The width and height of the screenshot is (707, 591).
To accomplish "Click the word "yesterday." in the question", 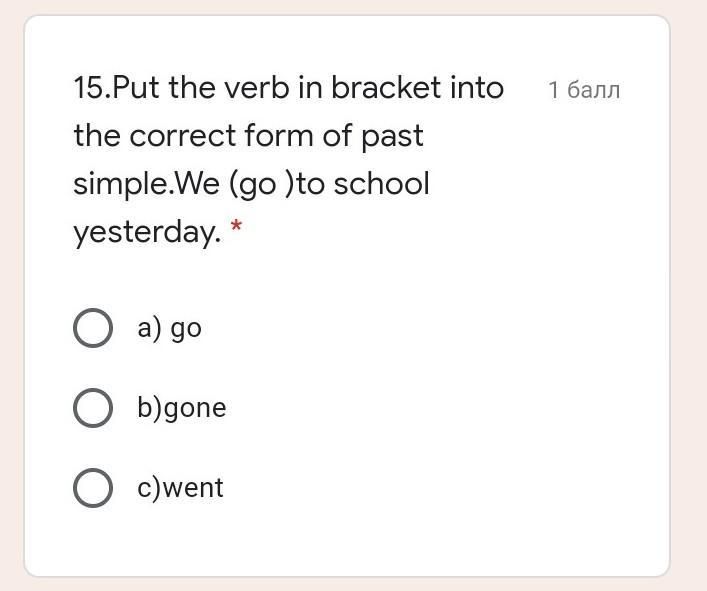I will (x=147, y=233).
